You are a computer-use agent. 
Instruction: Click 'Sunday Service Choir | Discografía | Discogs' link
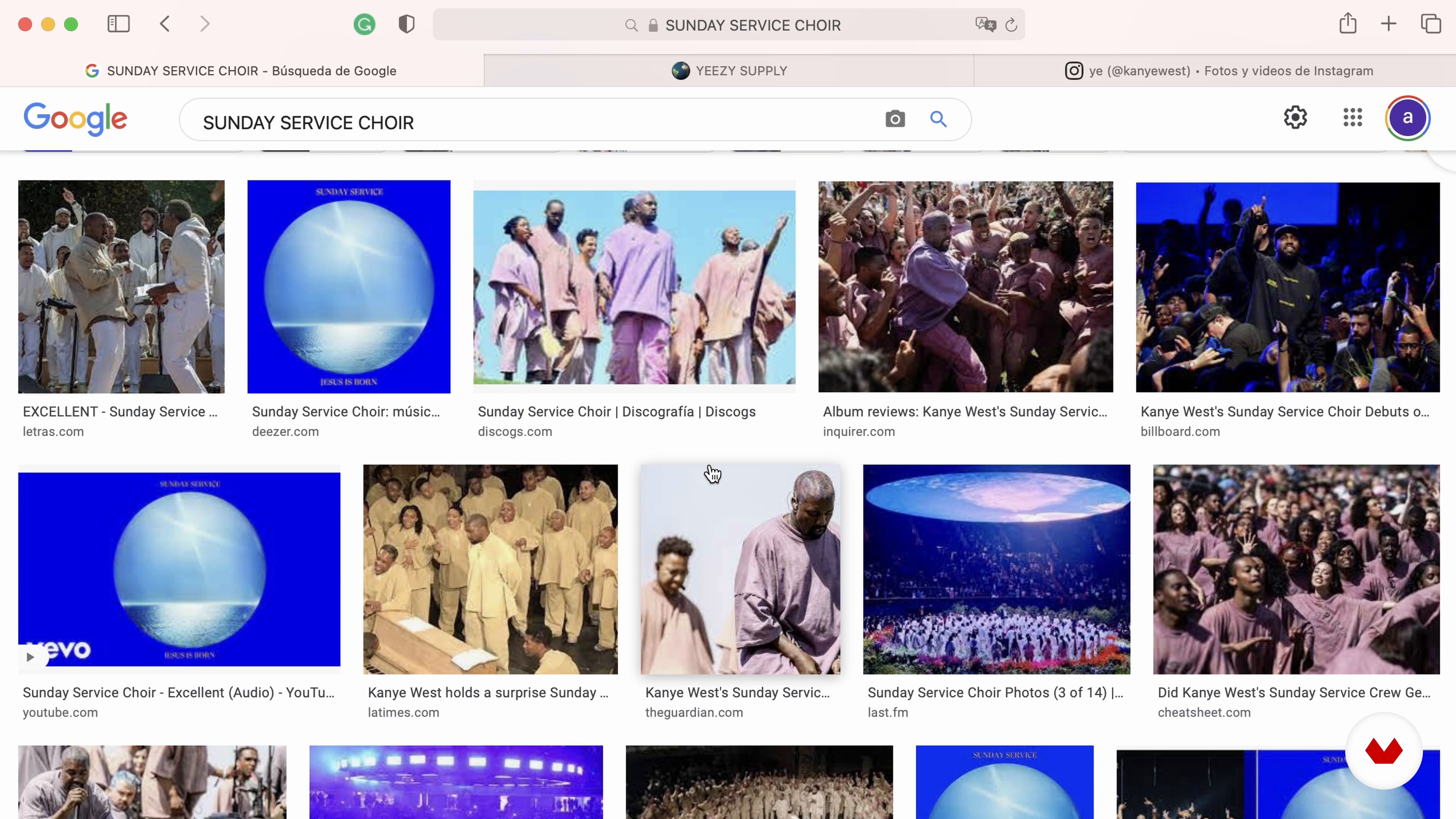pyautogui.click(x=617, y=411)
